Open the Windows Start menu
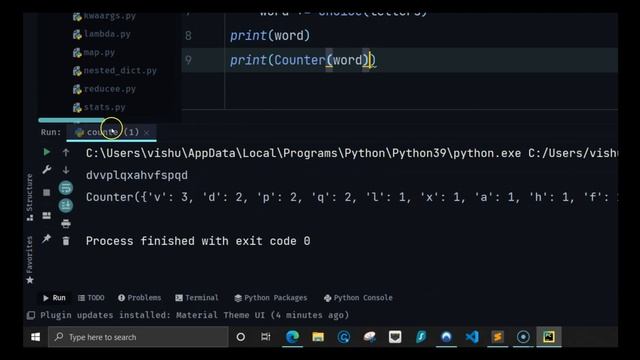 pyautogui.click(x=36, y=337)
